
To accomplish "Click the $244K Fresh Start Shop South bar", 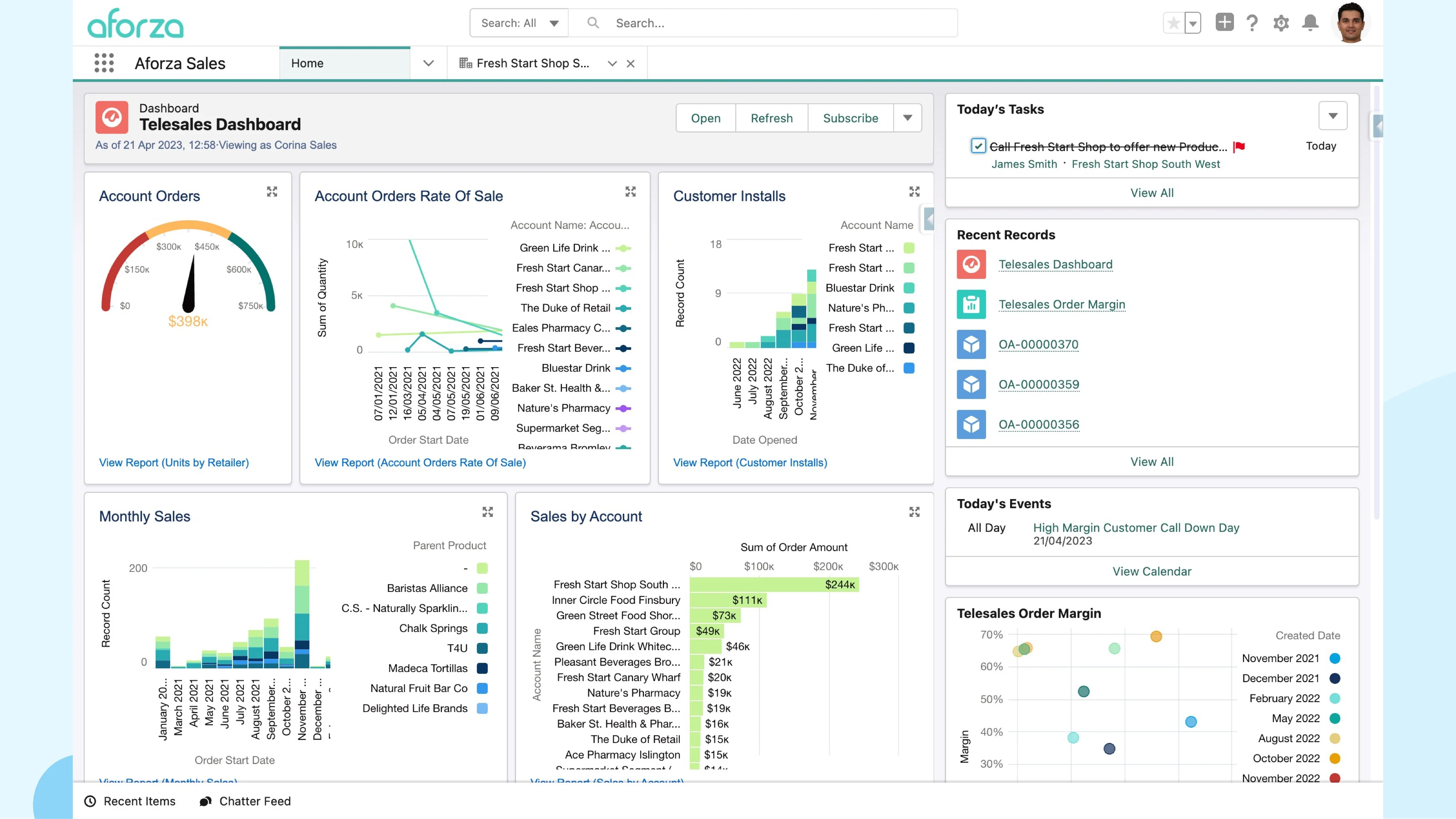I will tap(774, 585).
